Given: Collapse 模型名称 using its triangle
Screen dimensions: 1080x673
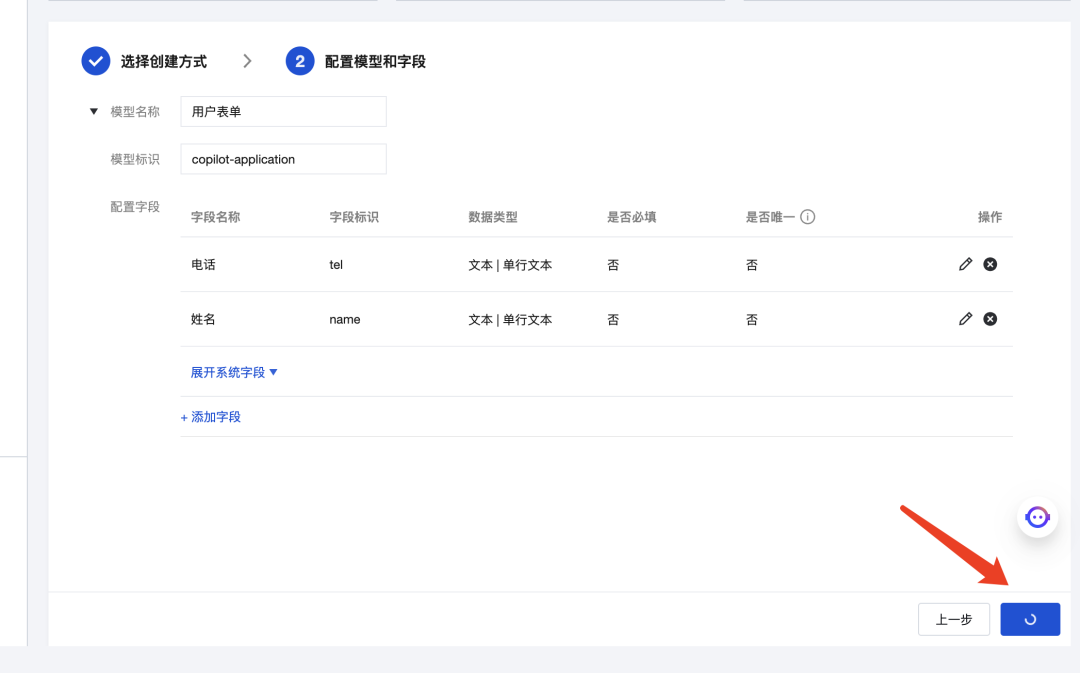Looking at the screenshot, I should [93, 111].
